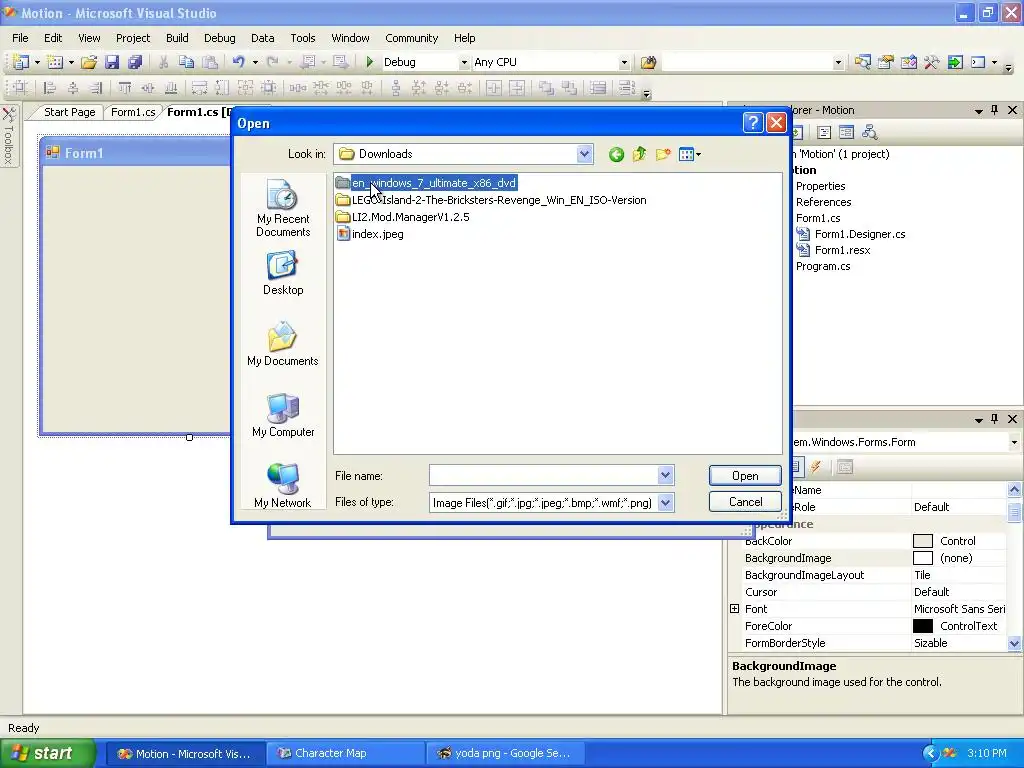Screen dimensions: 1024x768
Task: Click Align Lefts layout toolbar icon
Action: [50, 88]
